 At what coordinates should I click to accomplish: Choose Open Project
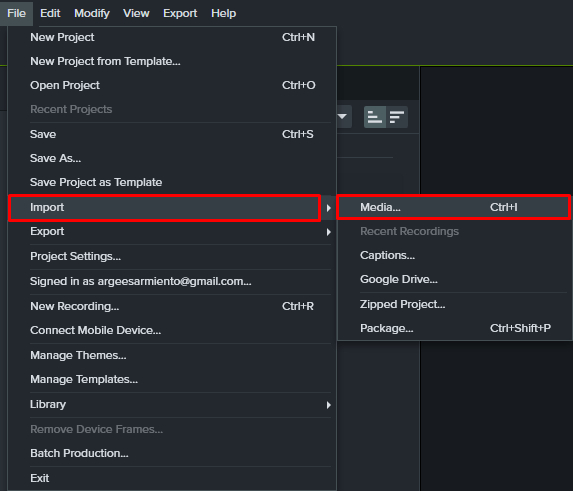tap(172, 85)
